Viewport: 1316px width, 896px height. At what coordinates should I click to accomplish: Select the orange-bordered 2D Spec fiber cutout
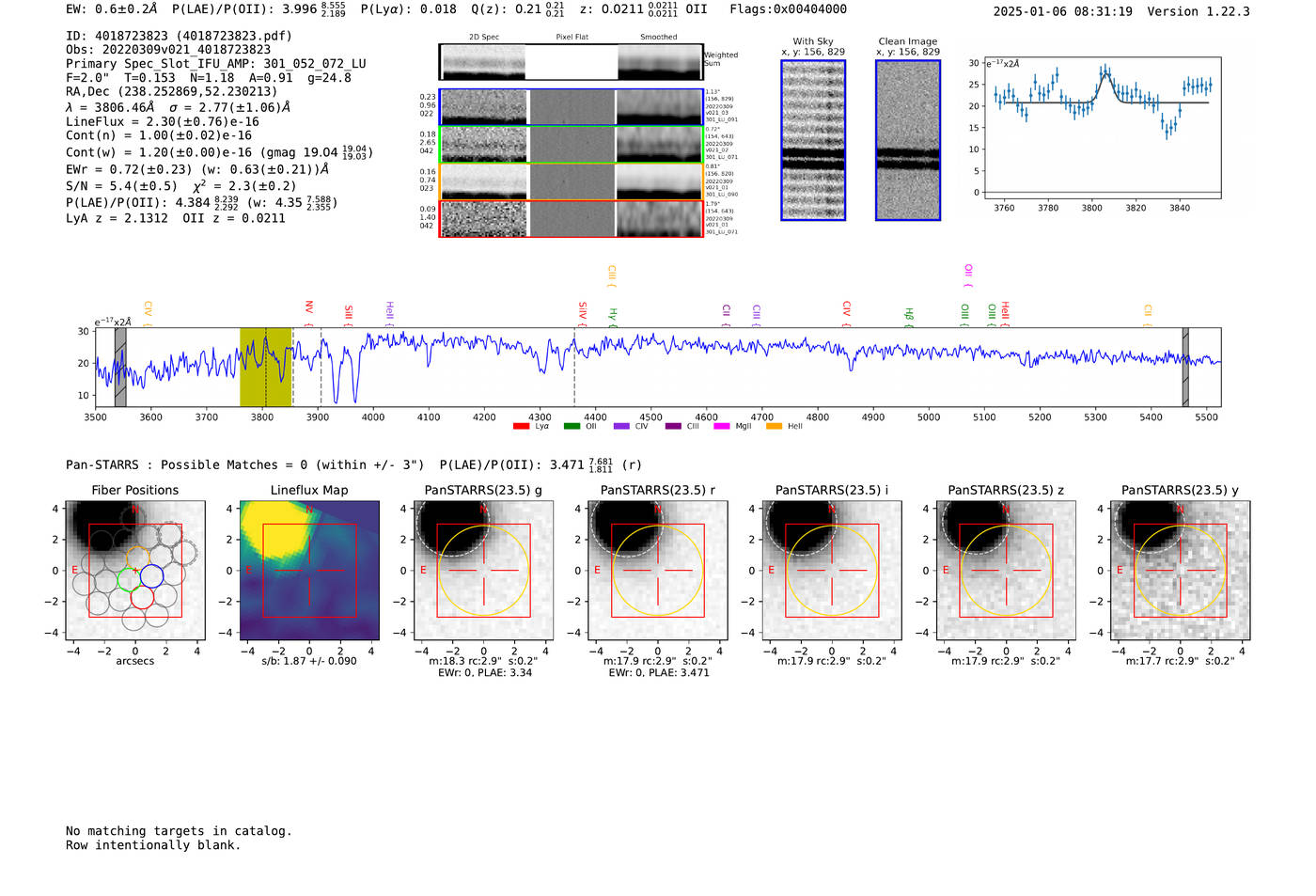click(x=484, y=181)
